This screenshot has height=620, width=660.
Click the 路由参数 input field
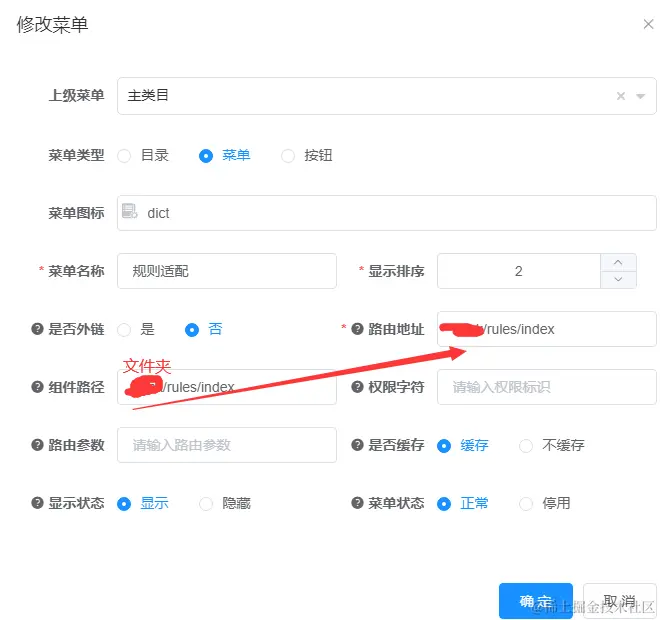point(227,445)
